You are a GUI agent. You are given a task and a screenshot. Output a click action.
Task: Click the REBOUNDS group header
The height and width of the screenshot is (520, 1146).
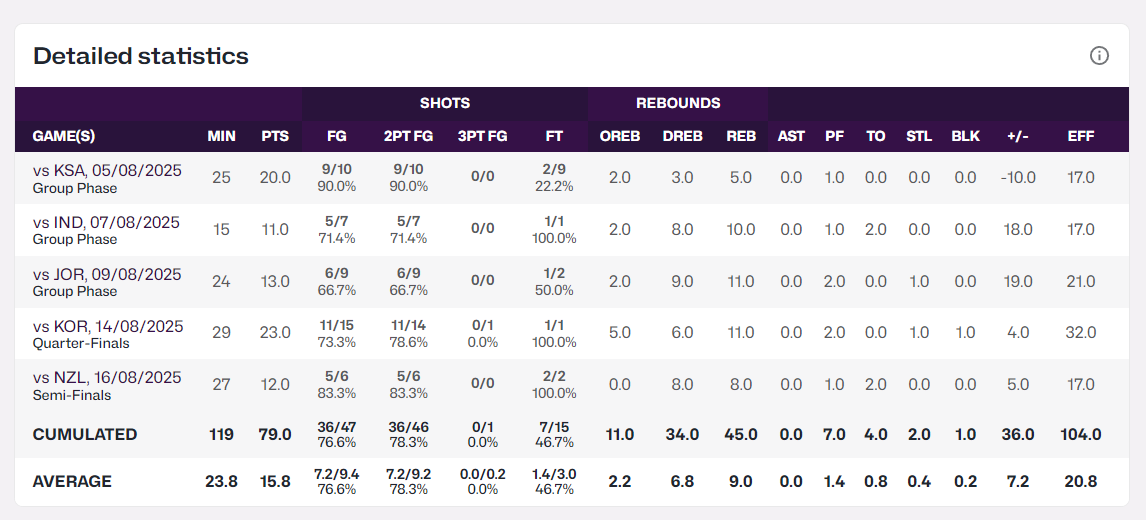(678, 103)
